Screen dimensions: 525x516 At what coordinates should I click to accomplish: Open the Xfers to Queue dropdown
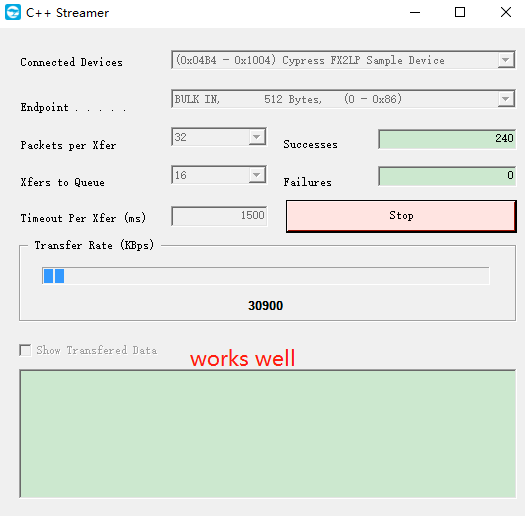[x=257, y=175]
